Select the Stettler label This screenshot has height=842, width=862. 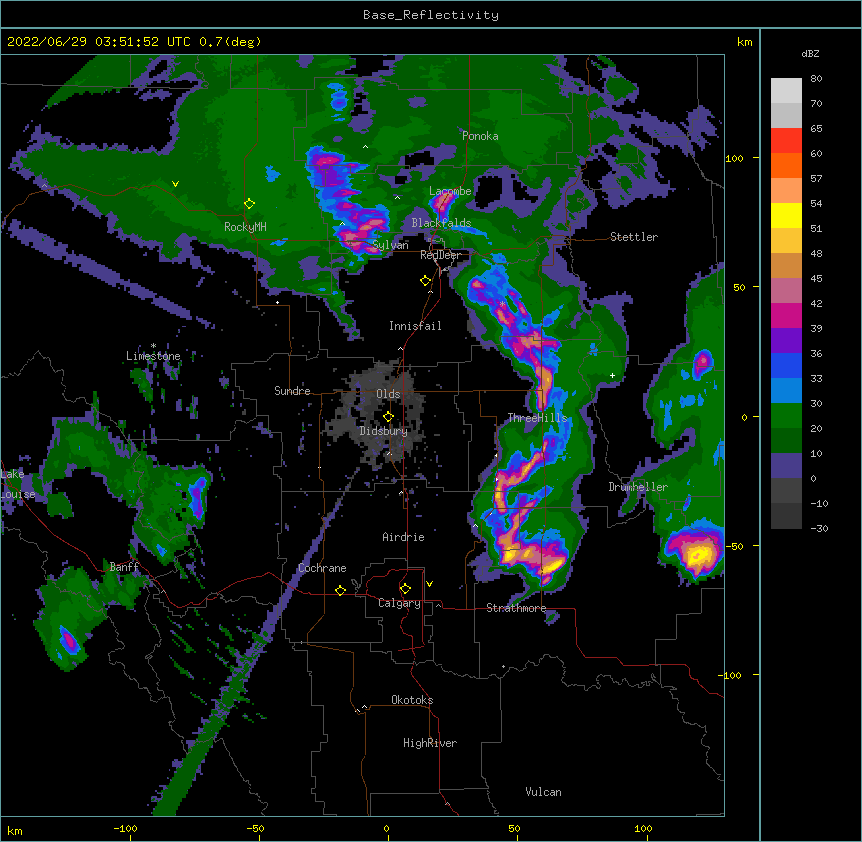pos(634,237)
